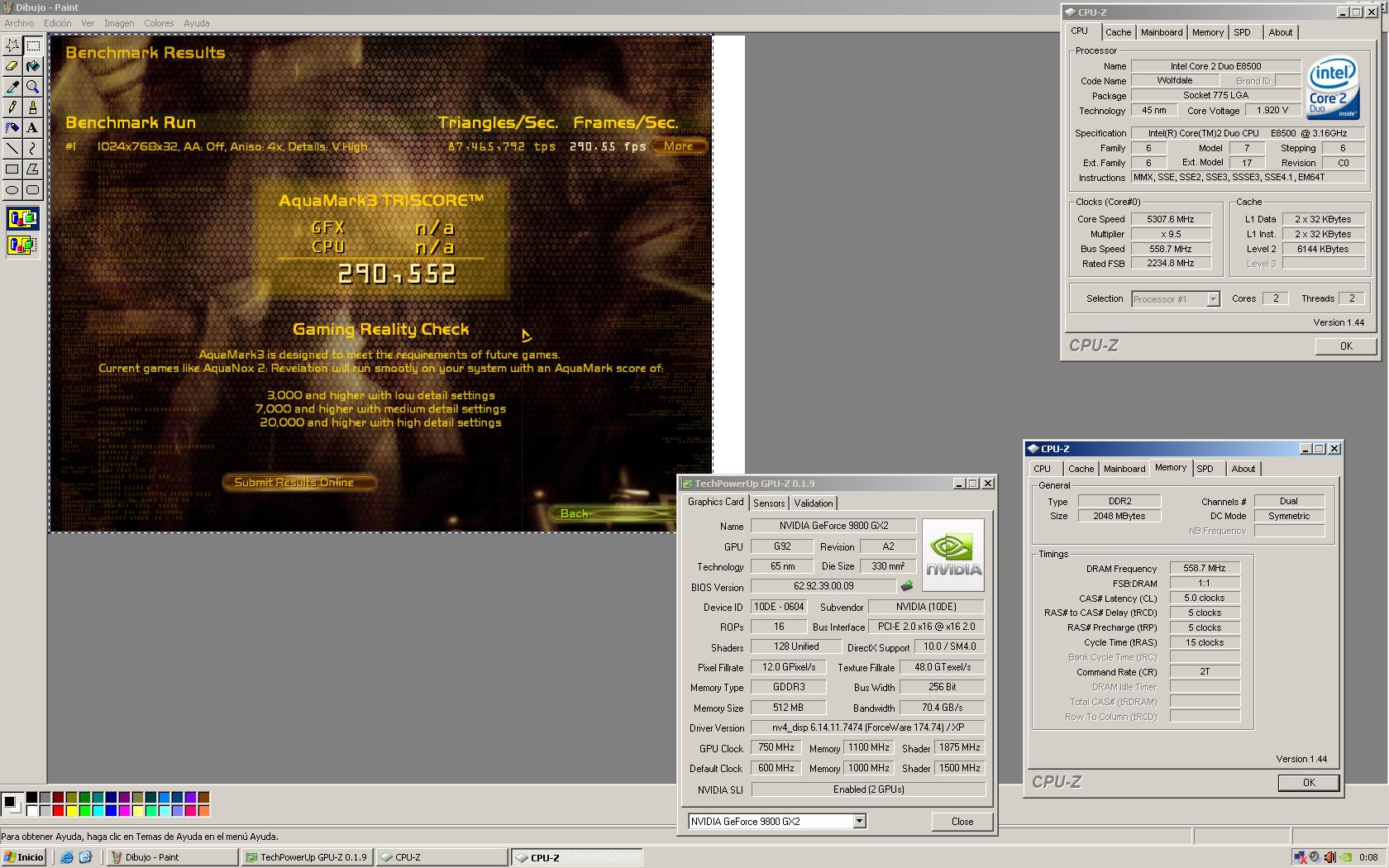The image size is (1389, 868).
Task: Select the Brush tool in Paint
Action: tap(33, 107)
